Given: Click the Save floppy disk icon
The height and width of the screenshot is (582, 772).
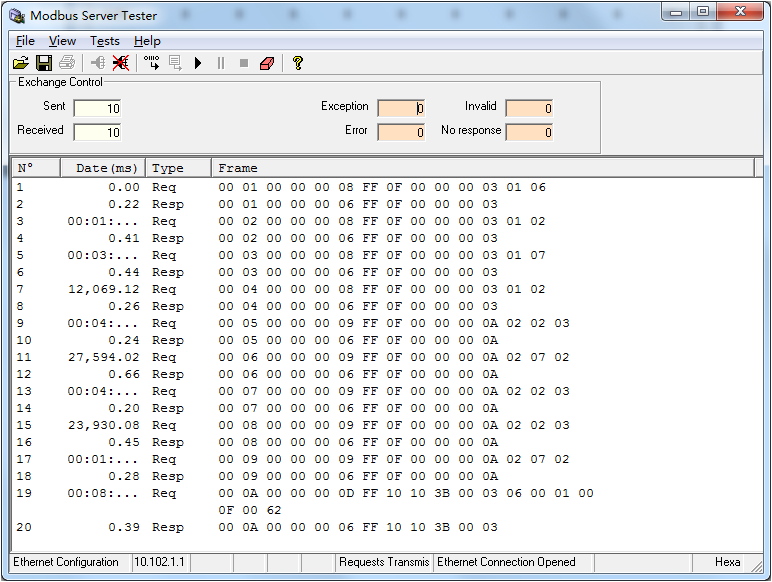Looking at the screenshot, I should [44, 63].
